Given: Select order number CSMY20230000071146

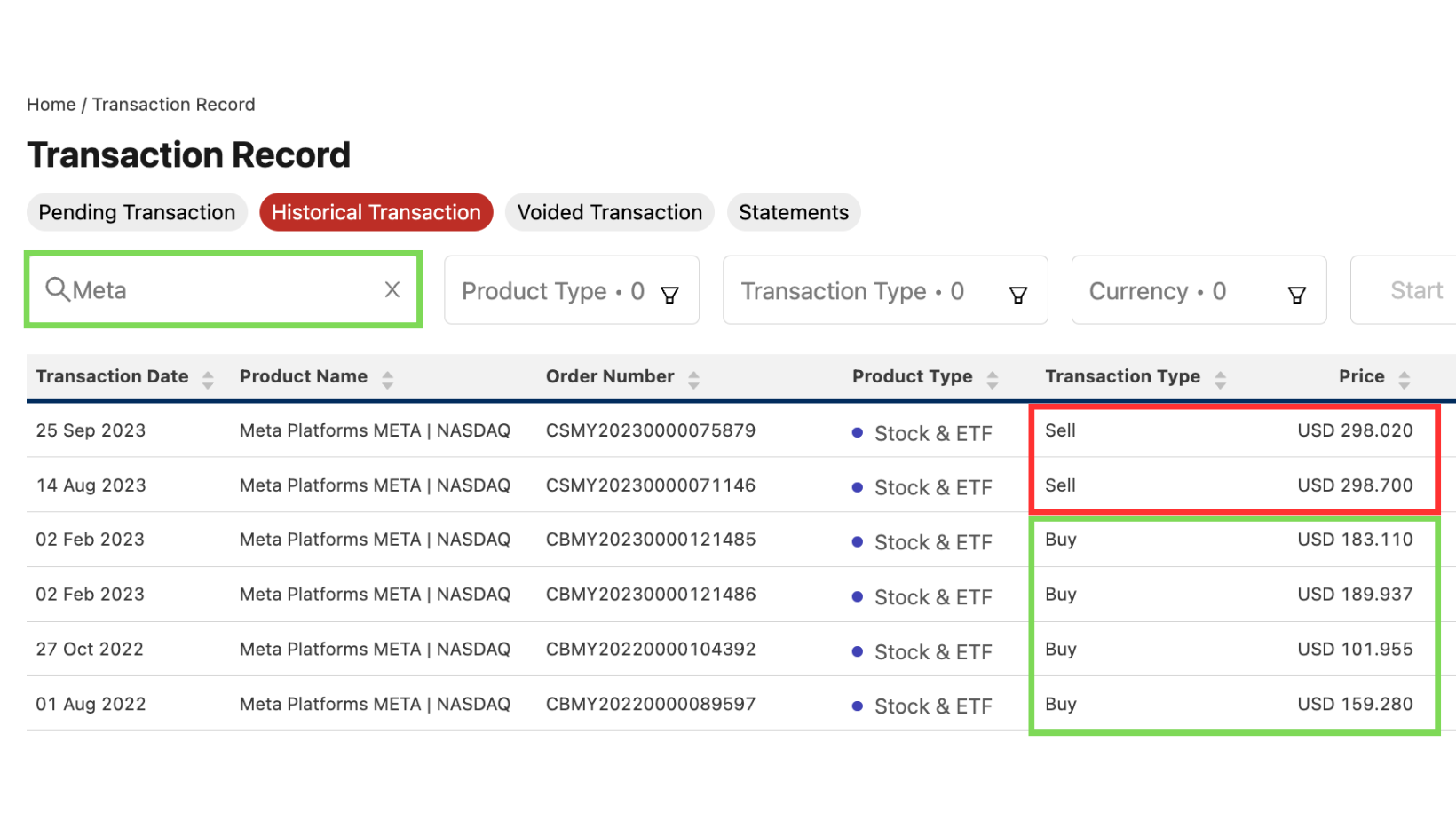Looking at the screenshot, I should 651,485.
